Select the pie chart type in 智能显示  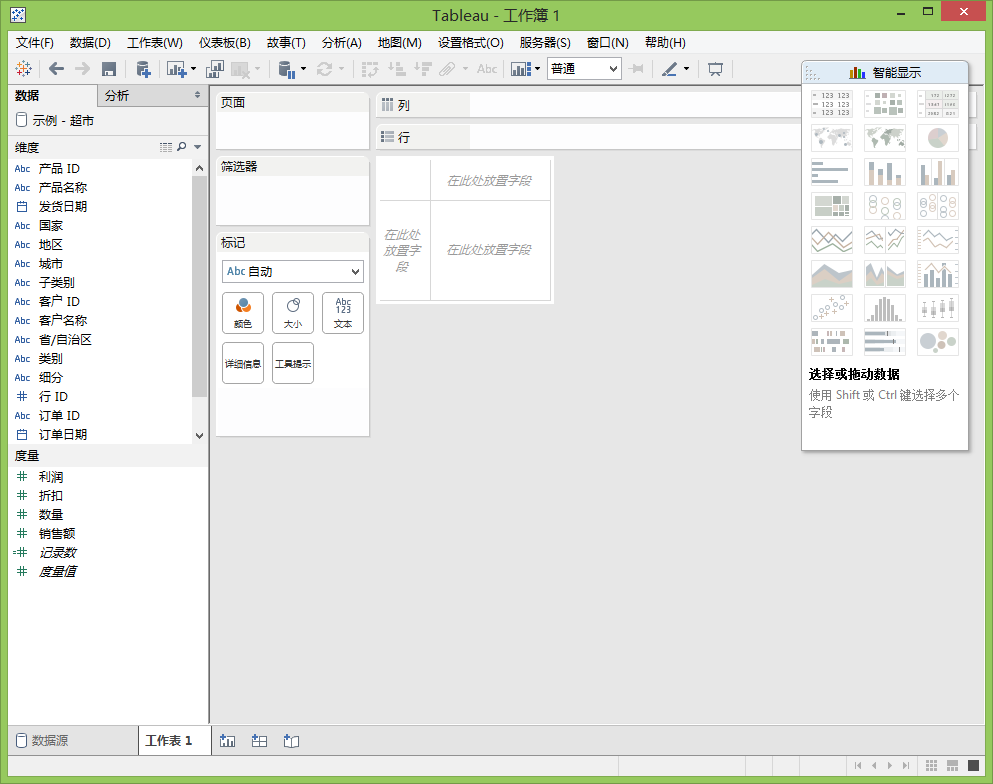point(938,137)
